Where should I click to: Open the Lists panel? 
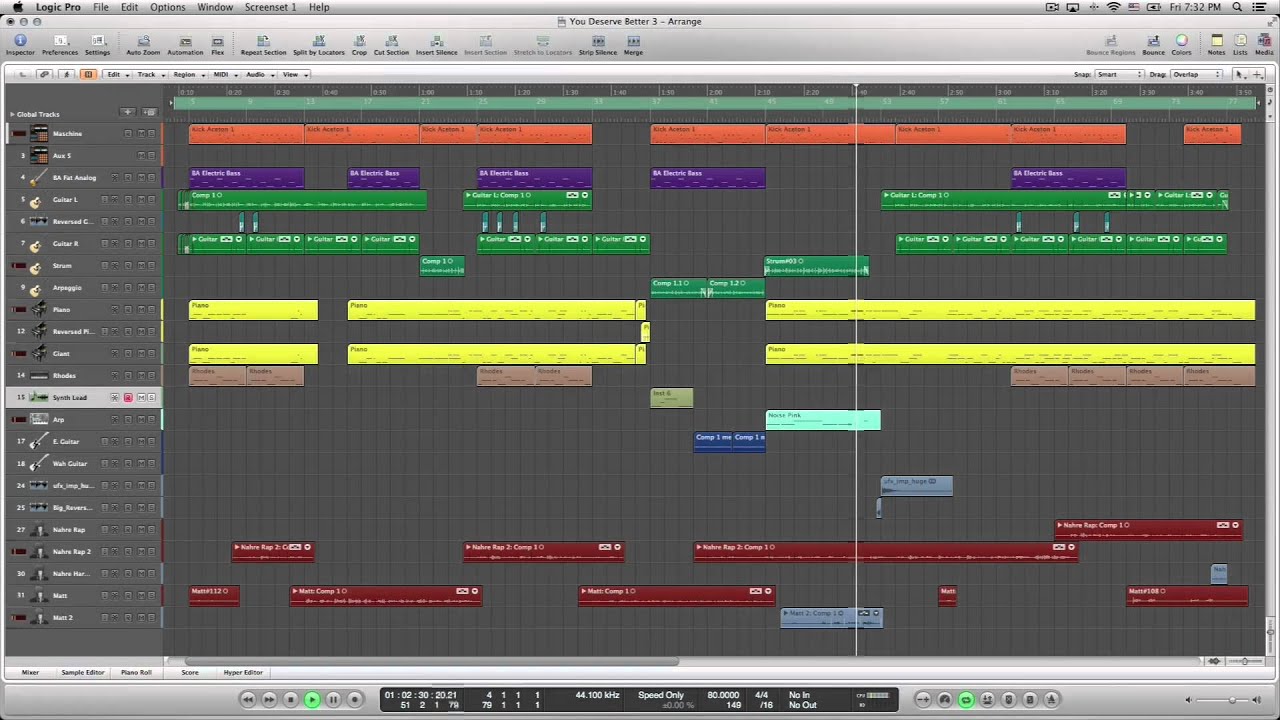pos(1240,44)
